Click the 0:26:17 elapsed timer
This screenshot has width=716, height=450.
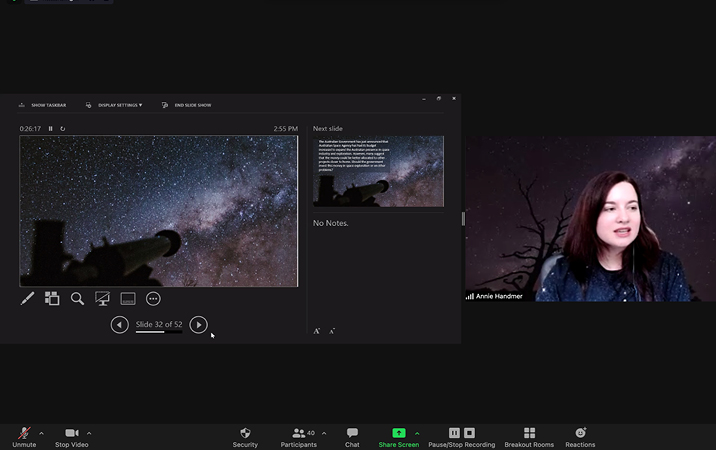tap(30, 129)
